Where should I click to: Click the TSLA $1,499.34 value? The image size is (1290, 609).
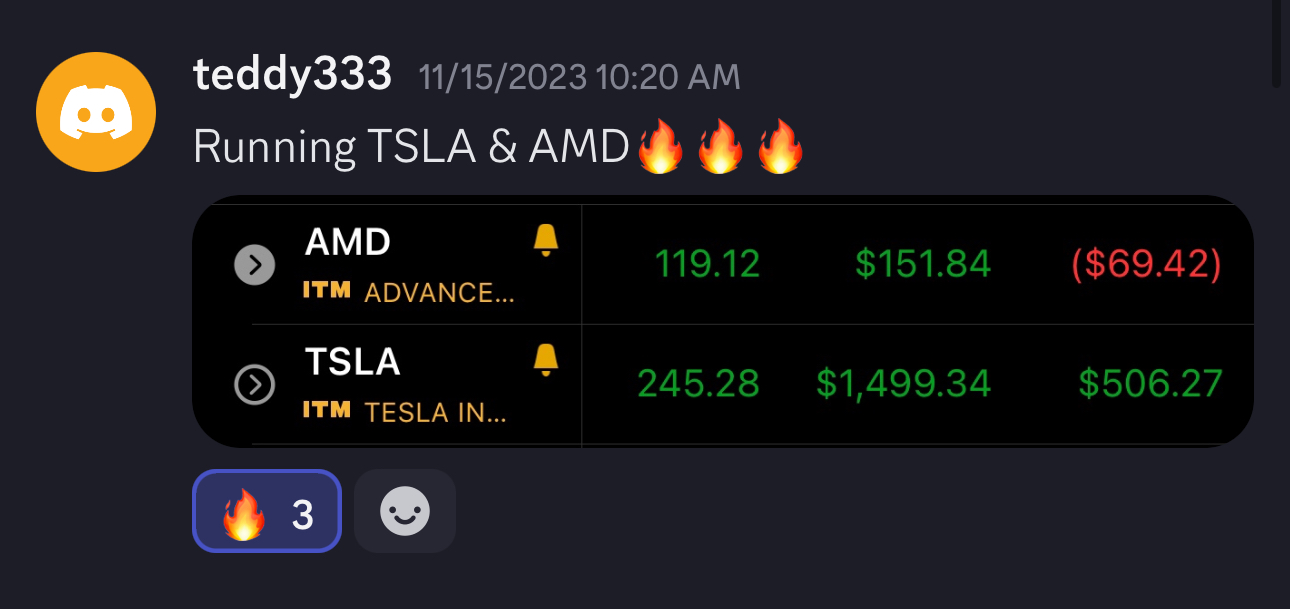(903, 383)
